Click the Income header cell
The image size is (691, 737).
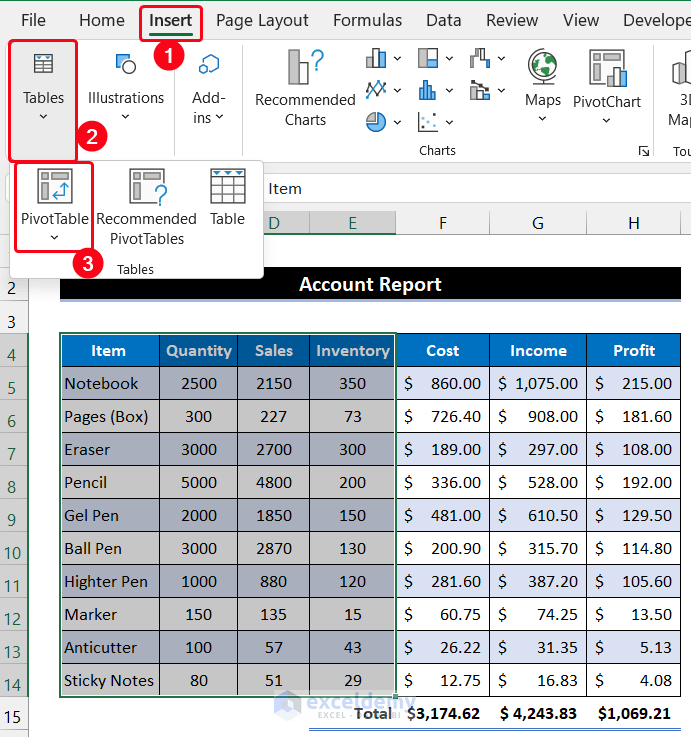(x=538, y=351)
